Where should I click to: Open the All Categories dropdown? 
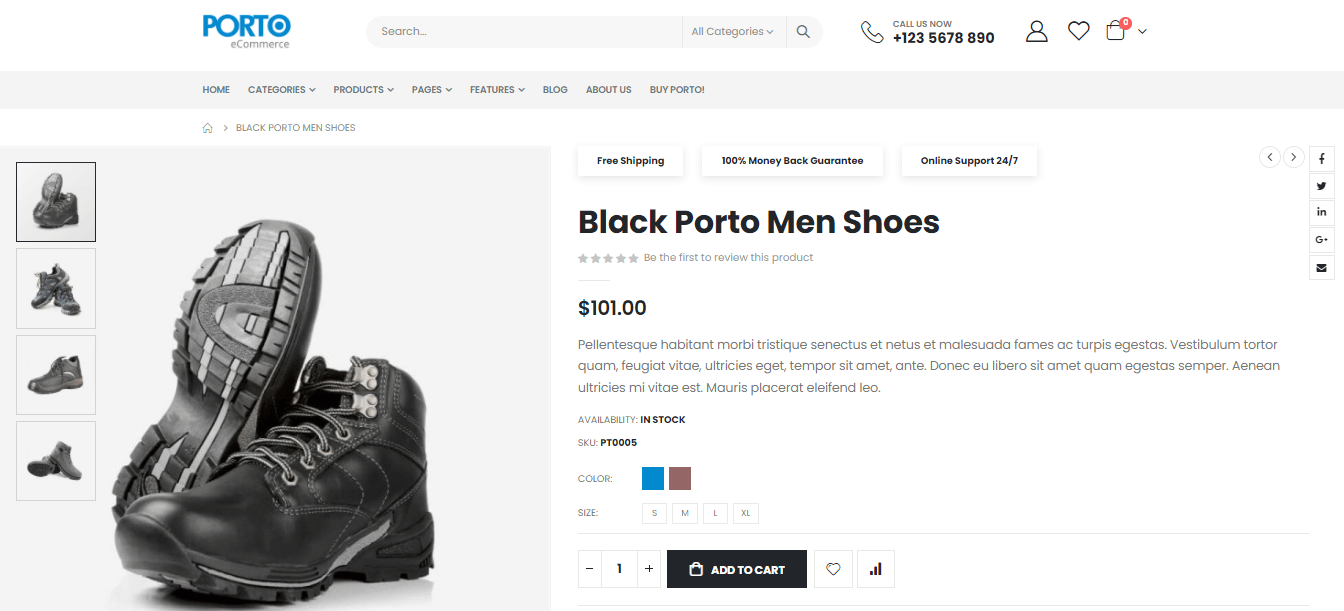tap(733, 31)
